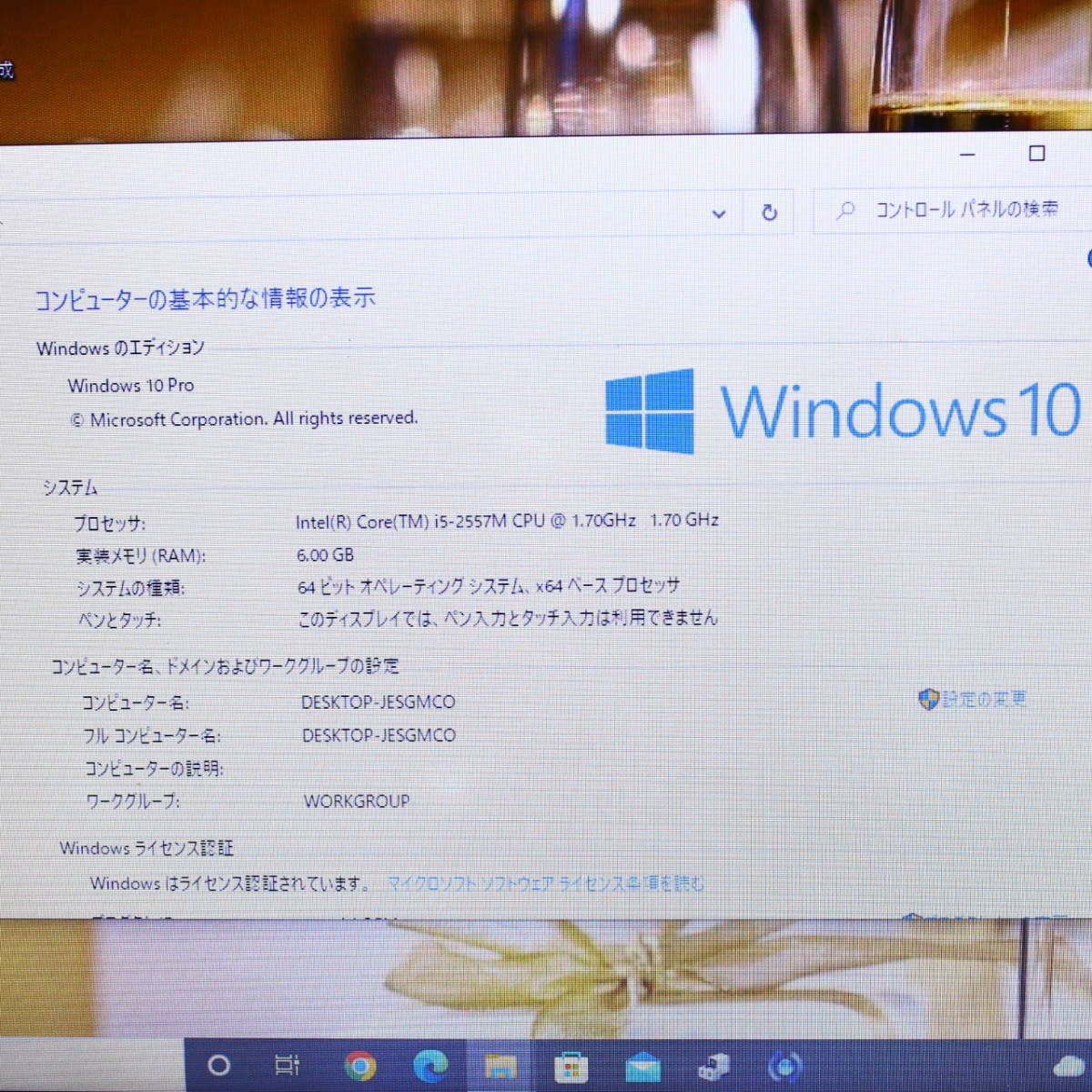Select the コンピューター名 value DESKTOP-JESGMCO
Image resolution: width=1092 pixels, height=1092 pixels.
pyautogui.click(x=379, y=702)
